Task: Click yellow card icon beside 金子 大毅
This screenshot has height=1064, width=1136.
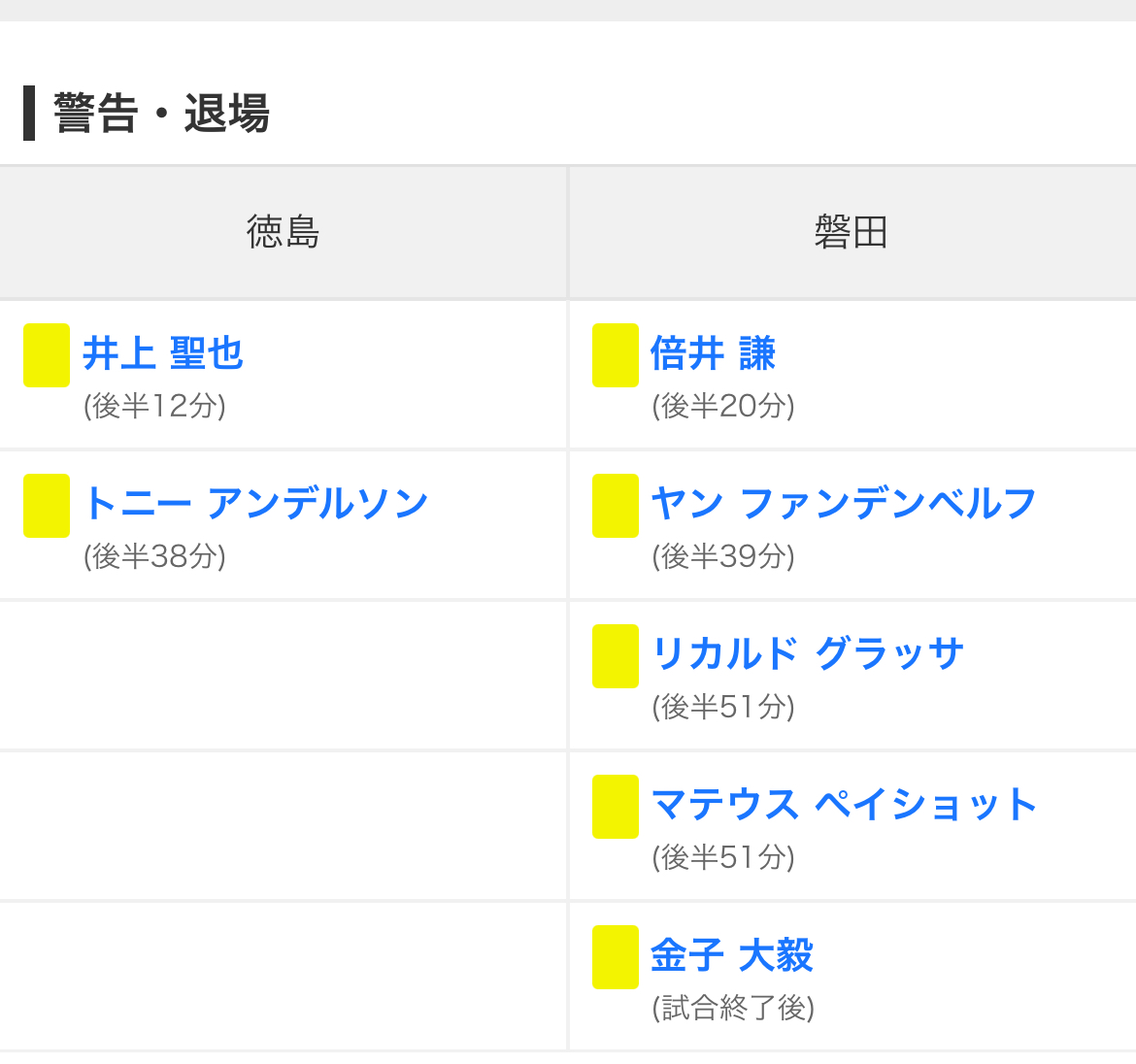Action: [x=616, y=957]
